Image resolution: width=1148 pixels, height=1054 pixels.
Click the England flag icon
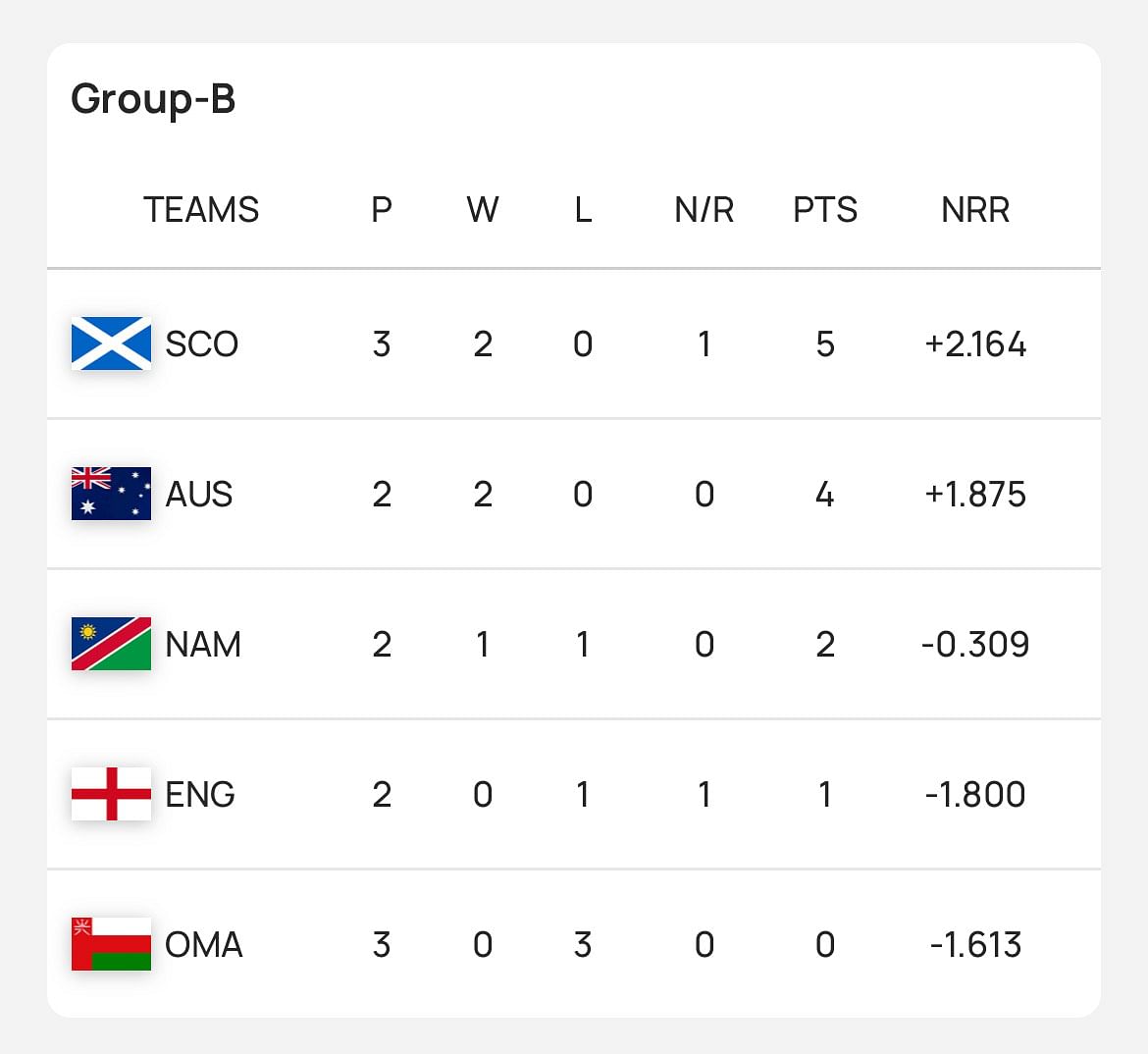111,794
